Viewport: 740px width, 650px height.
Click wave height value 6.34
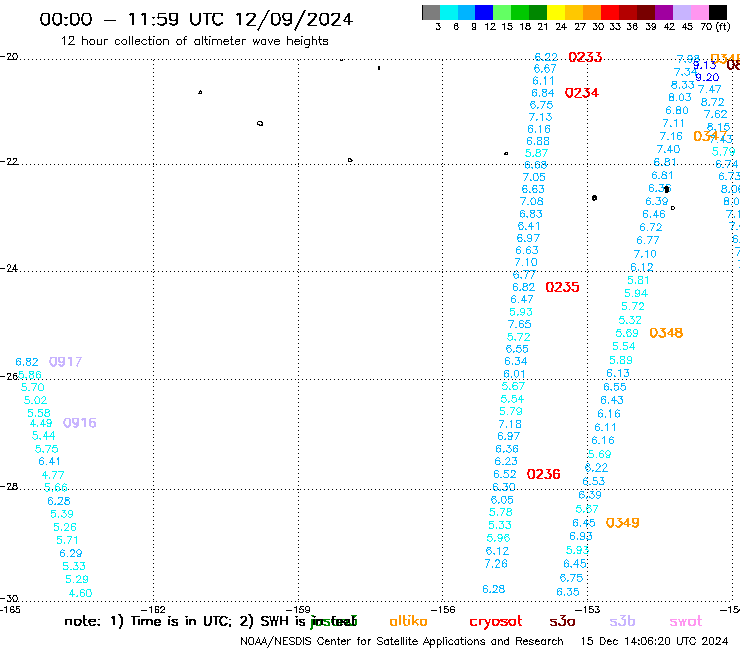point(516,362)
